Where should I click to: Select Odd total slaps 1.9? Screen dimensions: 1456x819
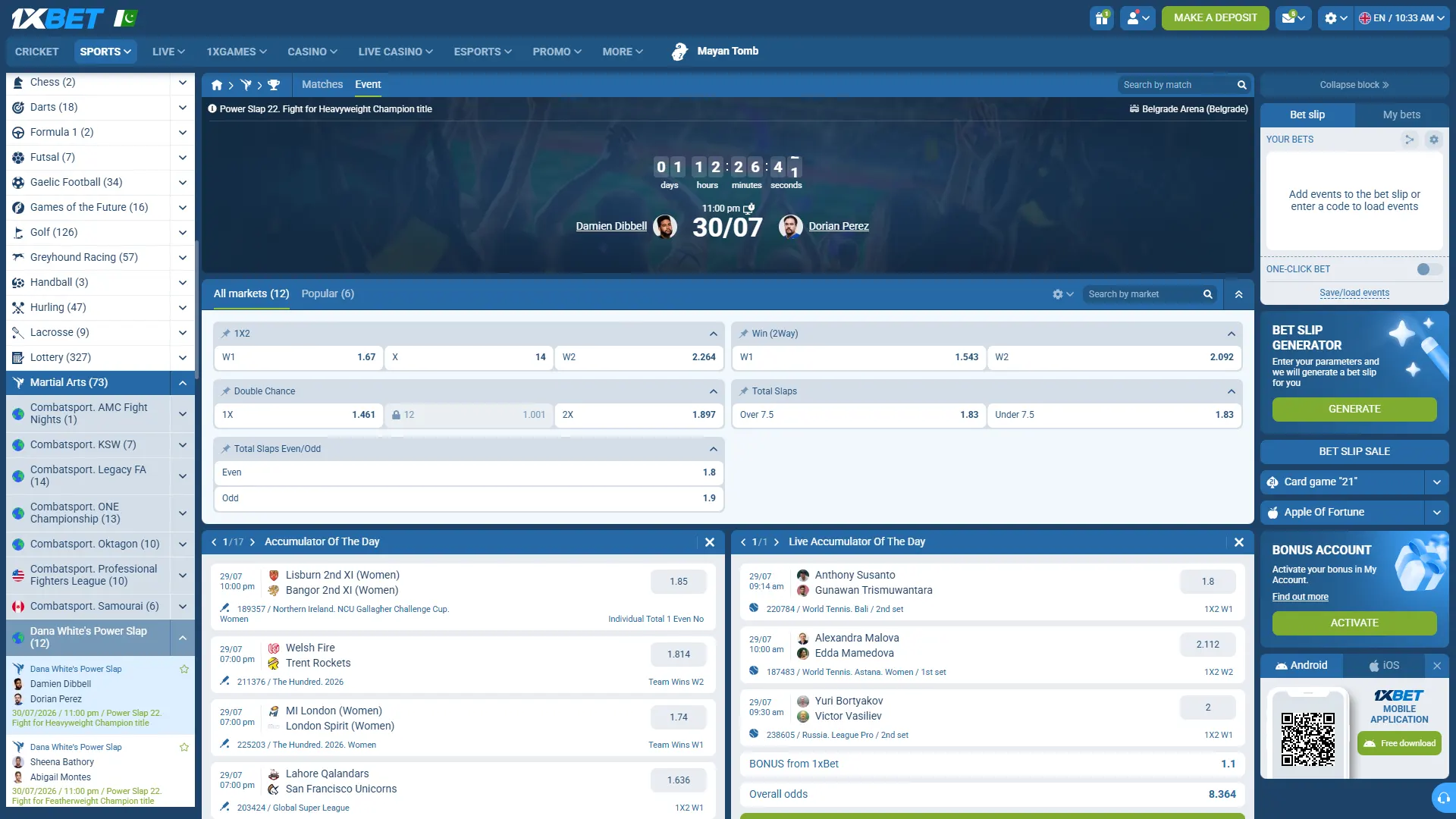(468, 499)
